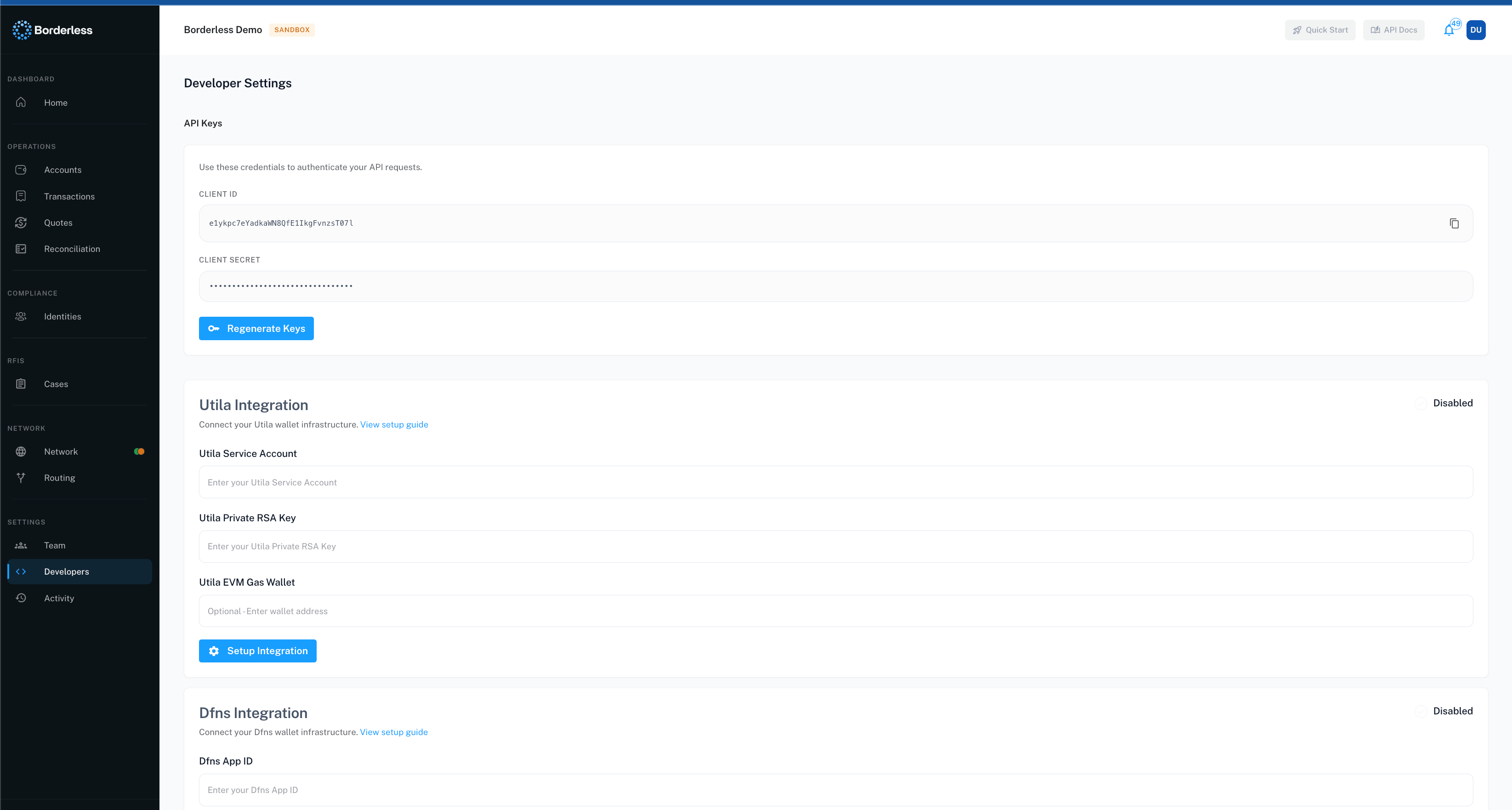Open Cases under RFIs
The height and width of the screenshot is (810, 1512).
79,384
